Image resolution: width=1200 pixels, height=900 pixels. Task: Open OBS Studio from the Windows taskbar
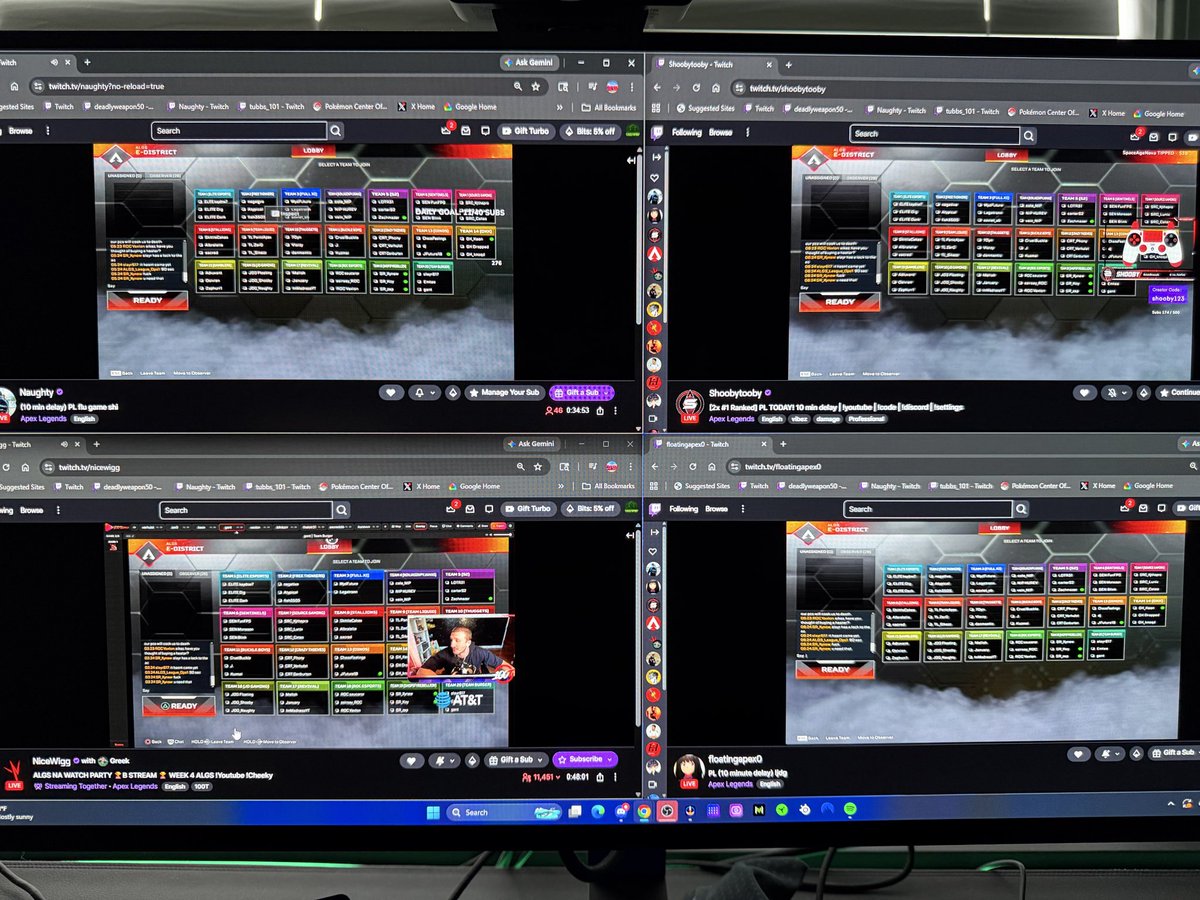tap(665, 810)
